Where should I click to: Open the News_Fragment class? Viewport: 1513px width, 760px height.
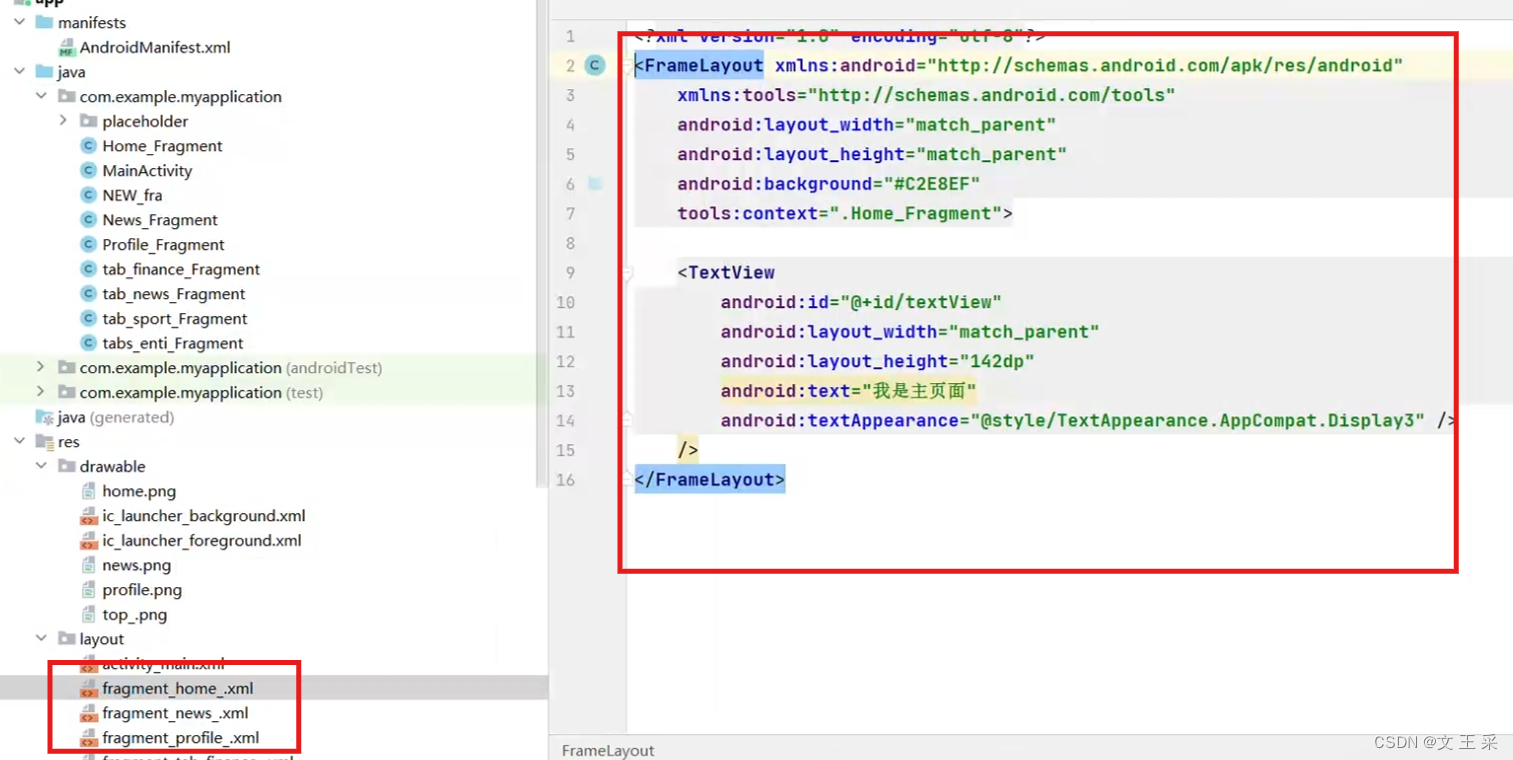click(160, 220)
